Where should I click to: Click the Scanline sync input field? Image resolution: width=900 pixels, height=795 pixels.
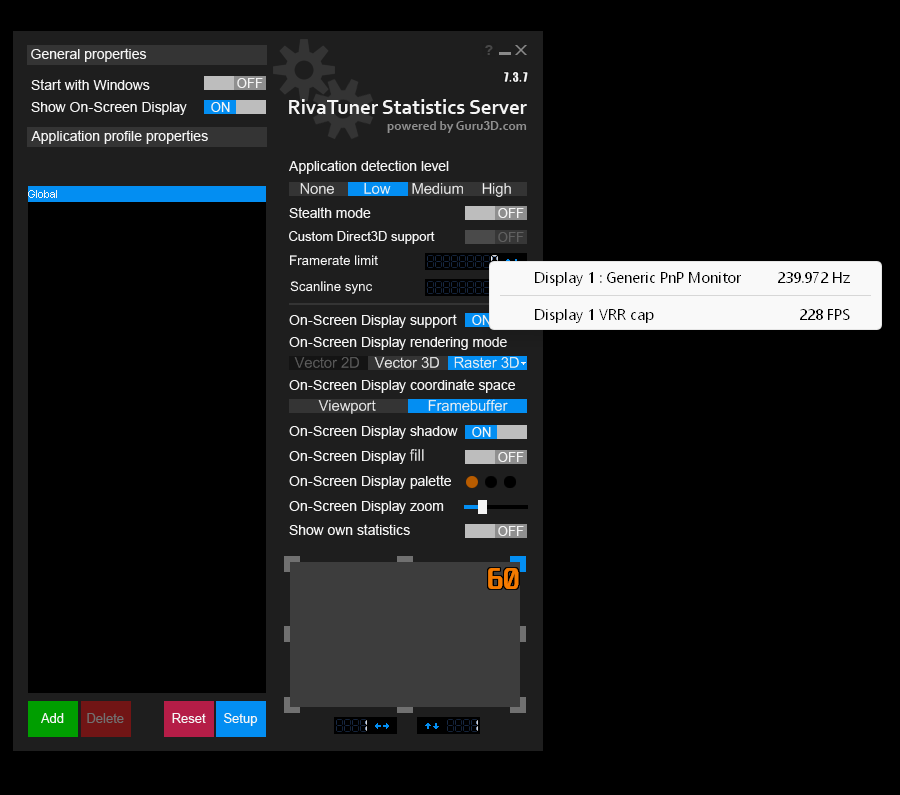[x=457, y=287]
